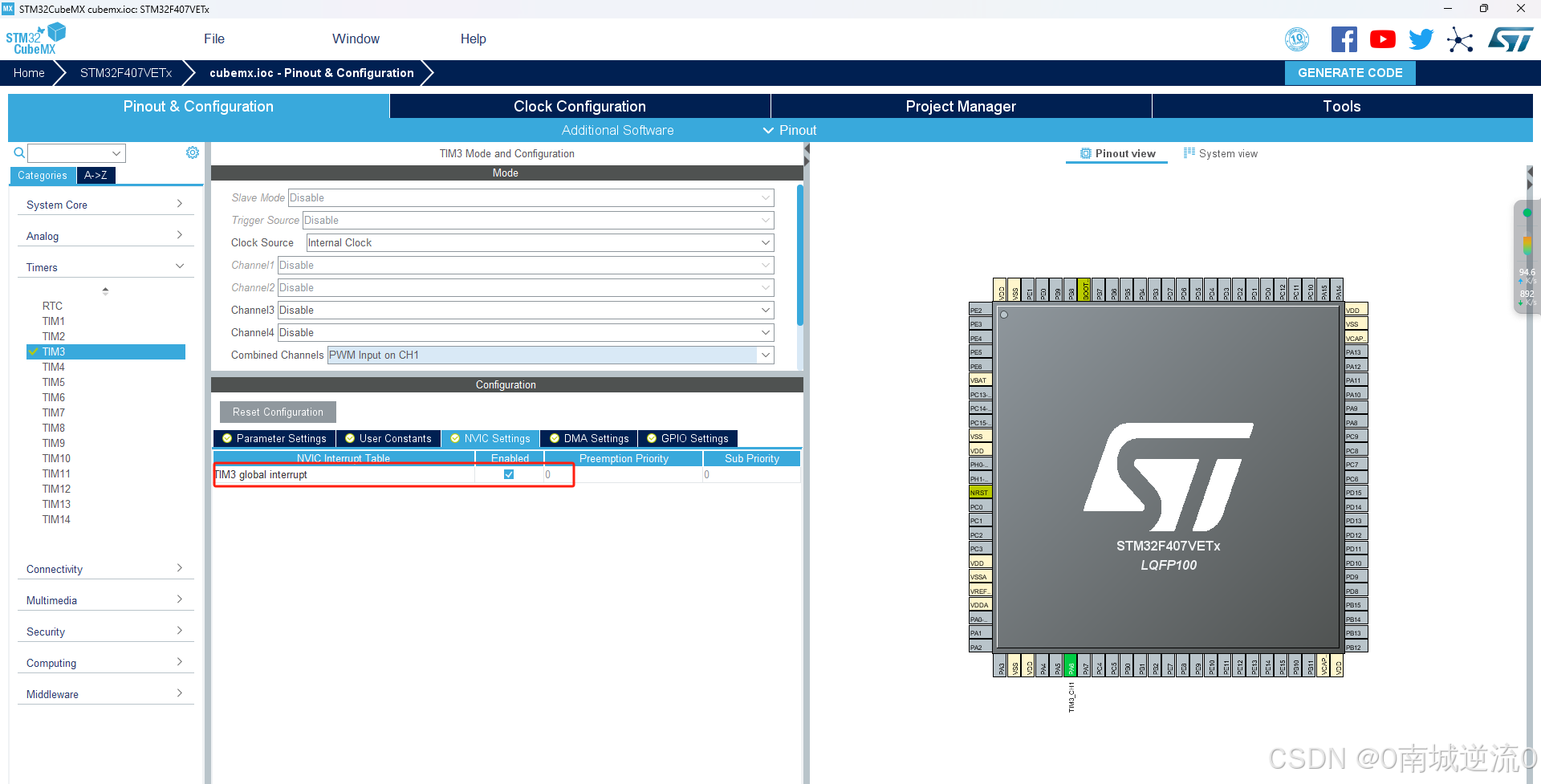The height and width of the screenshot is (784, 1541).
Task: Expand the Security category
Action: point(105,632)
